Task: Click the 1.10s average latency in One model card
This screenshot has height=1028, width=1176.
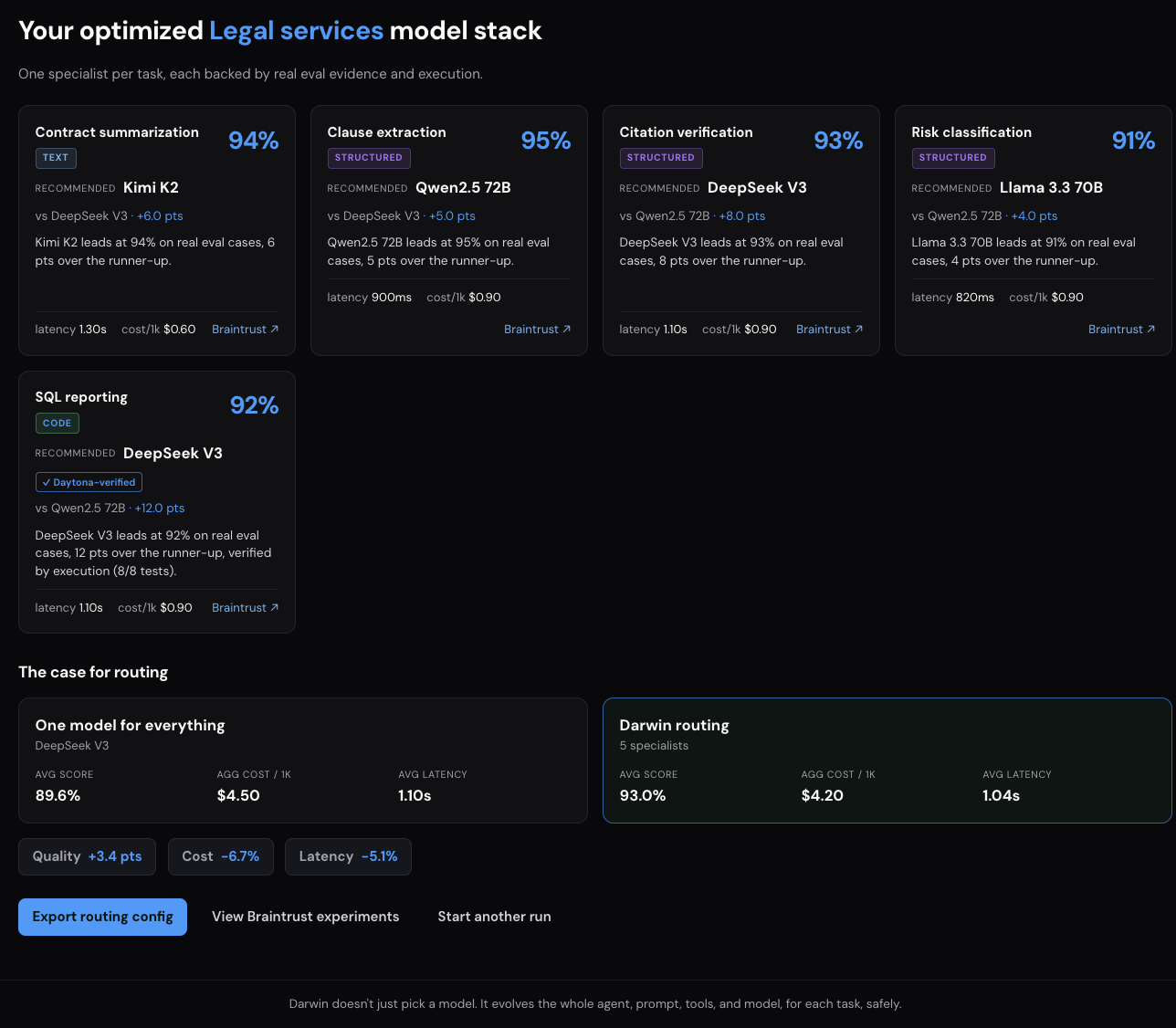Action: tap(415, 796)
